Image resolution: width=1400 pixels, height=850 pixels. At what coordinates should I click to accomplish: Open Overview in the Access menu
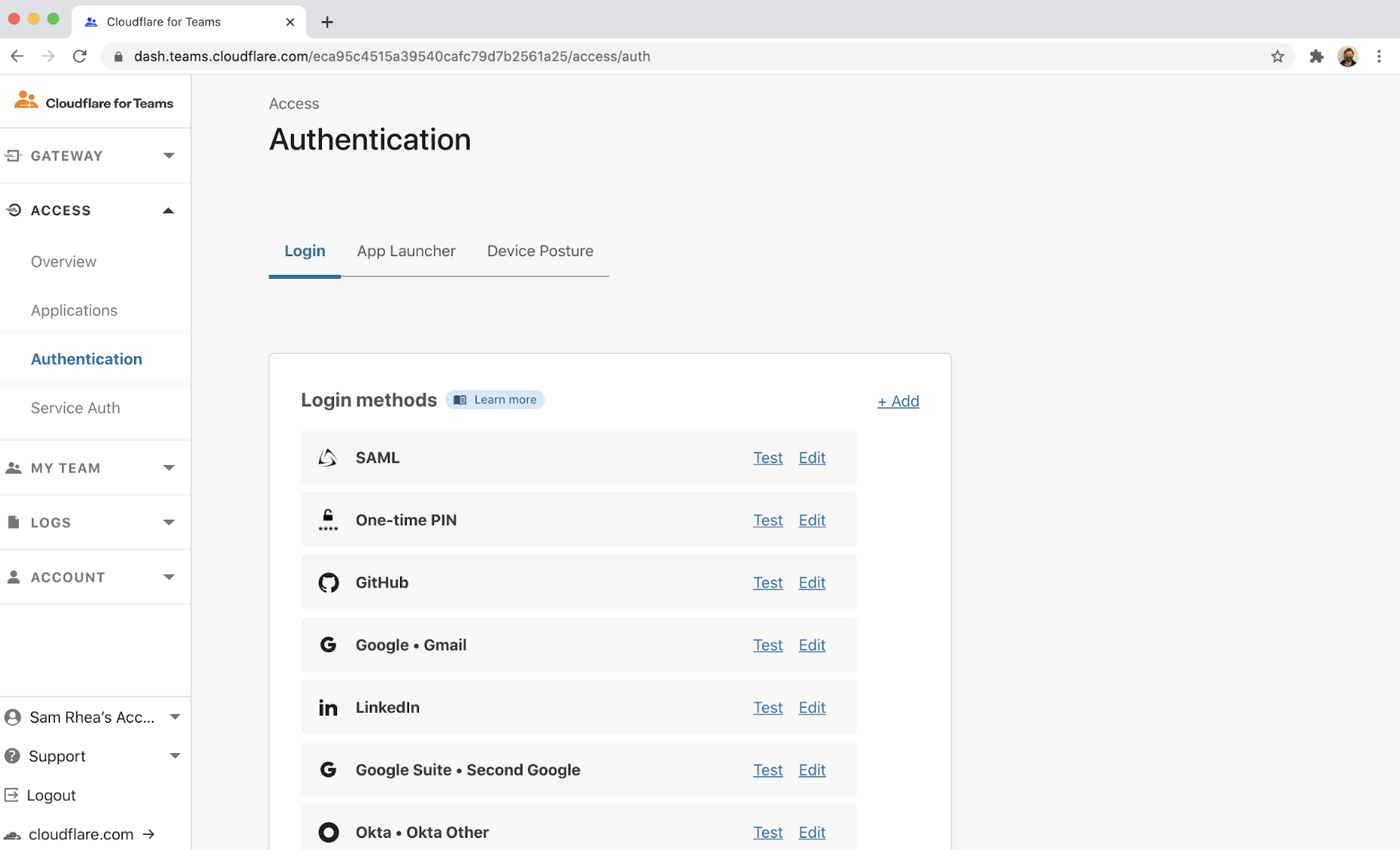coord(64,261)
